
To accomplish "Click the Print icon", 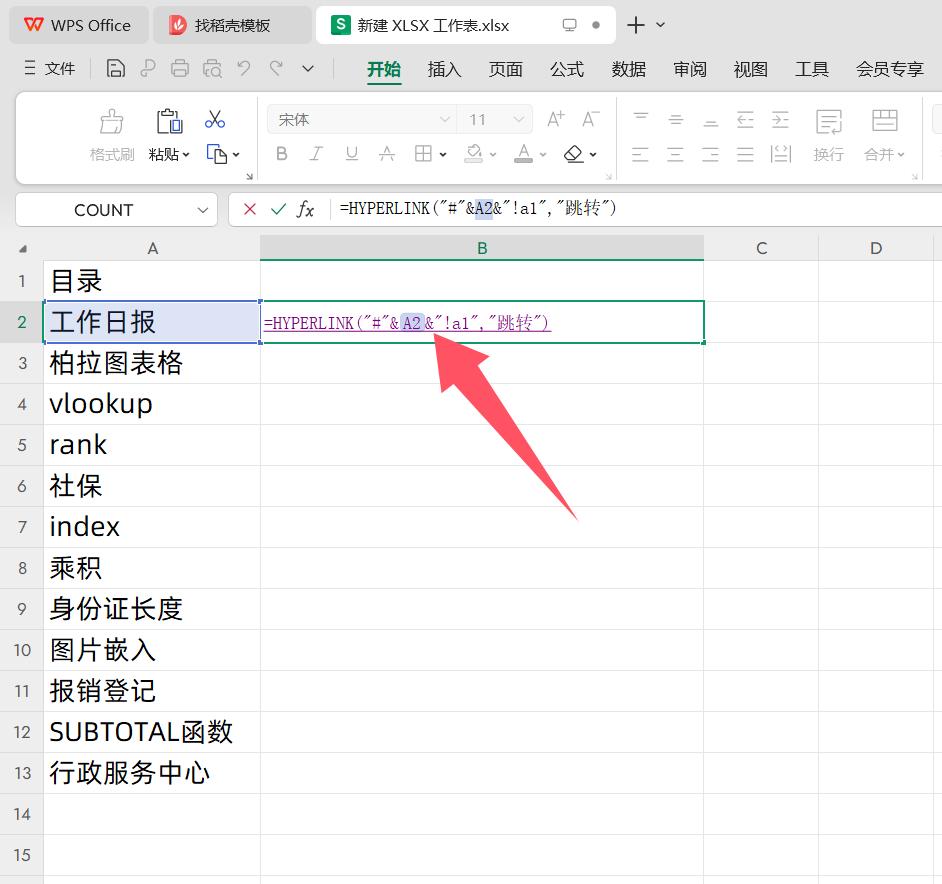I will click(180, 69).
